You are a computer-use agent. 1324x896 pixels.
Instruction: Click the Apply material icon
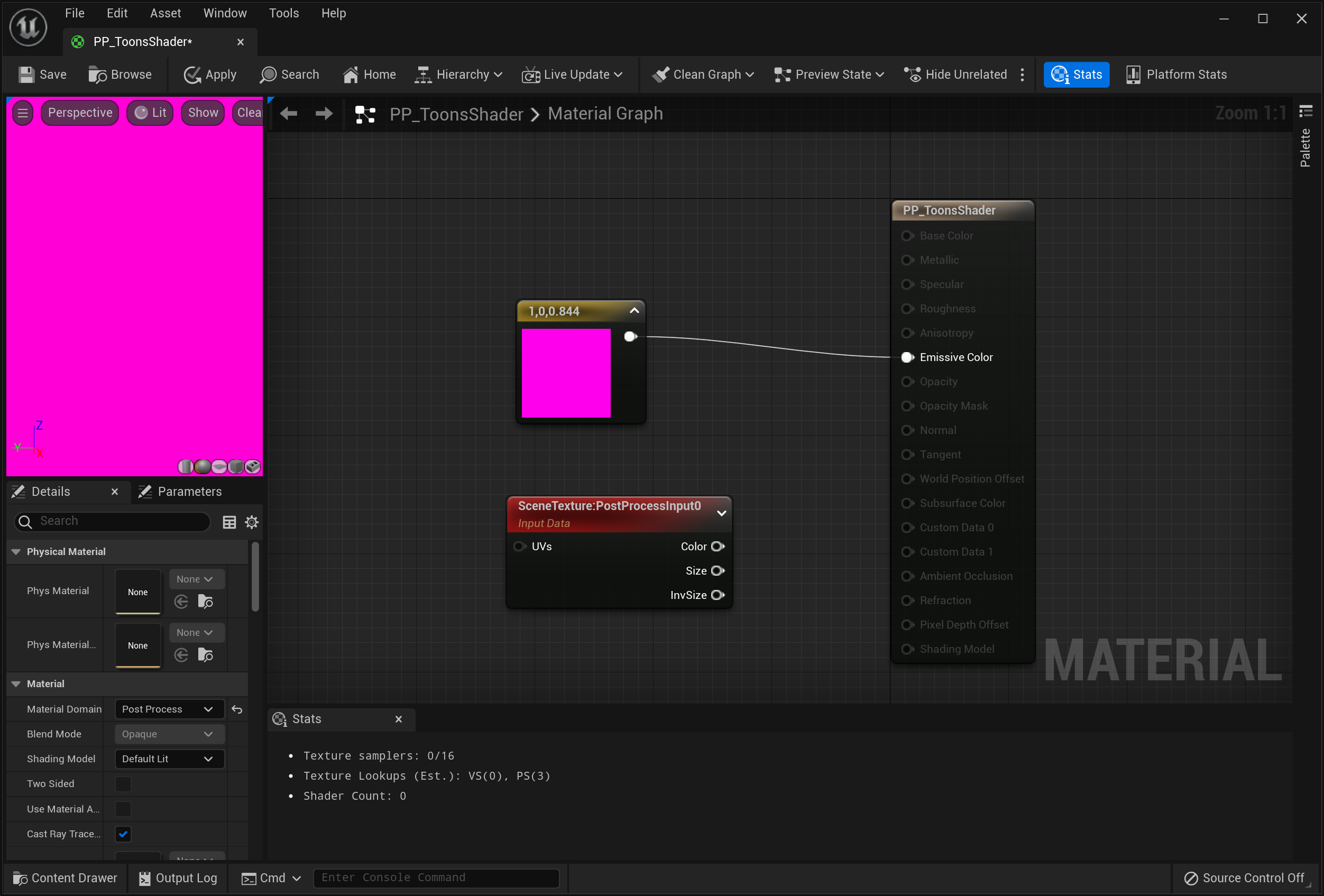tap(192, 75)
